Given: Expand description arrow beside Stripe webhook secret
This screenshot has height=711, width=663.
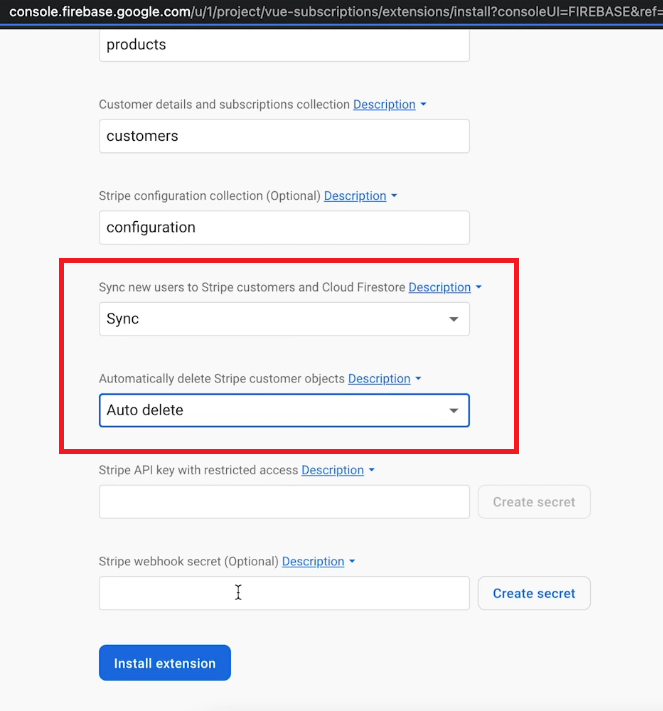Looking at the screenshot, I should 352,561.
